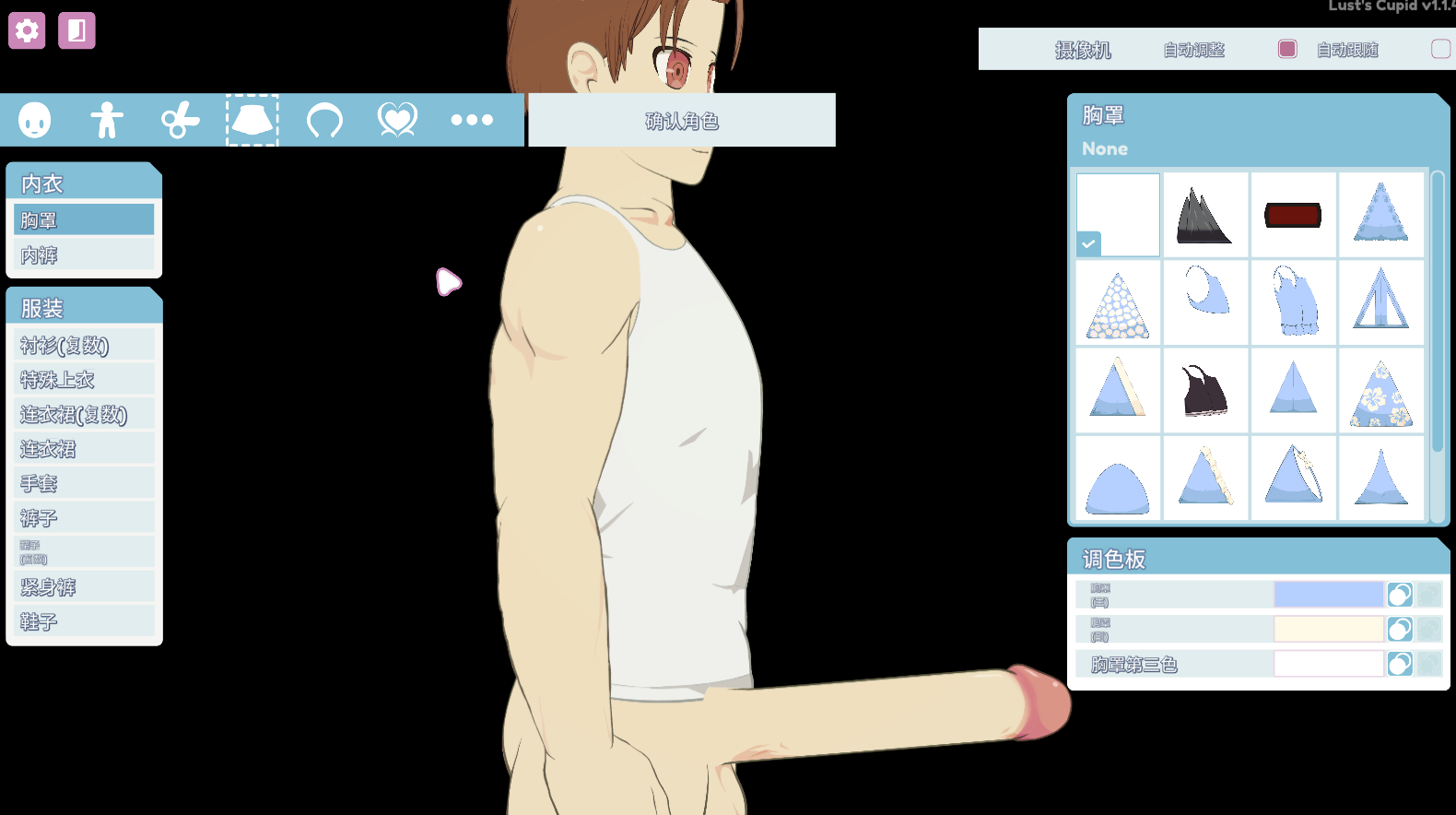Click the heart icon in toolbar
This screenshot has width=1456, height=815.
[397, 120]
